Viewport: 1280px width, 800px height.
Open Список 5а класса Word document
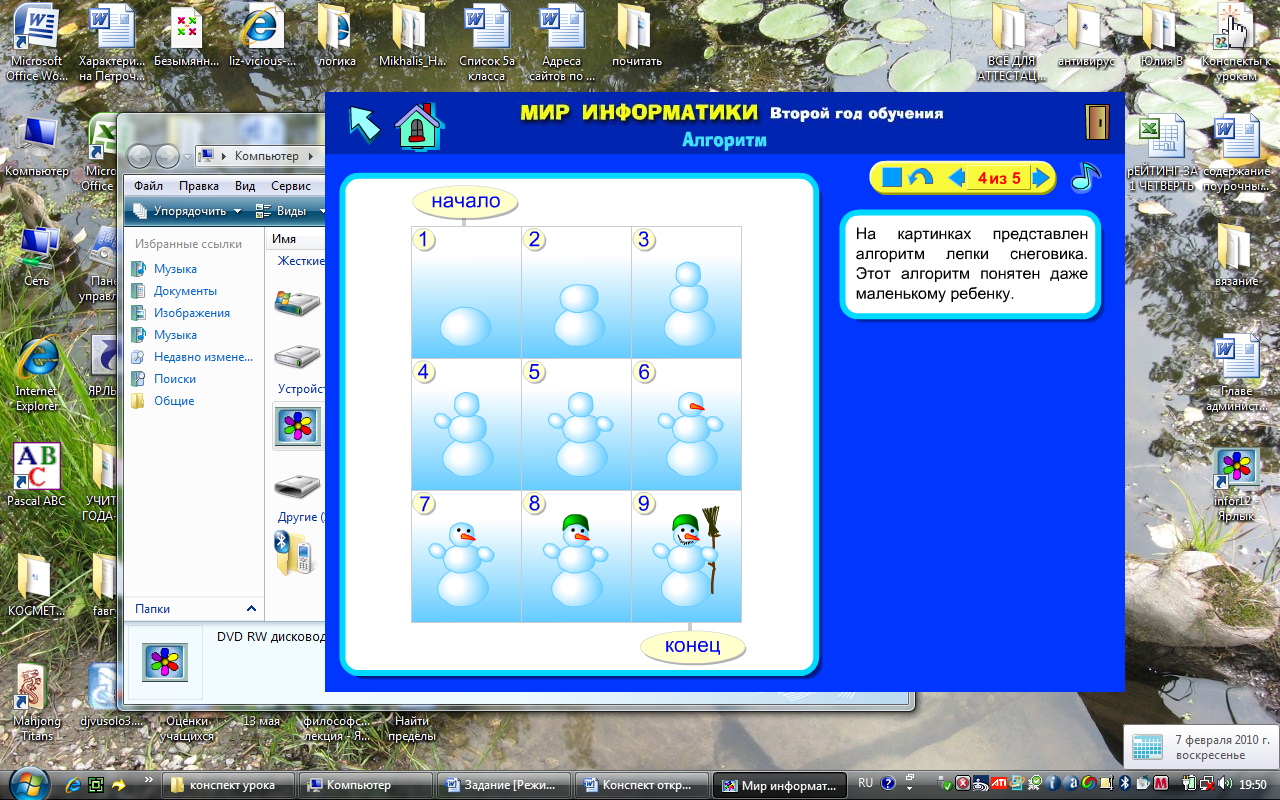[x=487, y=43]
